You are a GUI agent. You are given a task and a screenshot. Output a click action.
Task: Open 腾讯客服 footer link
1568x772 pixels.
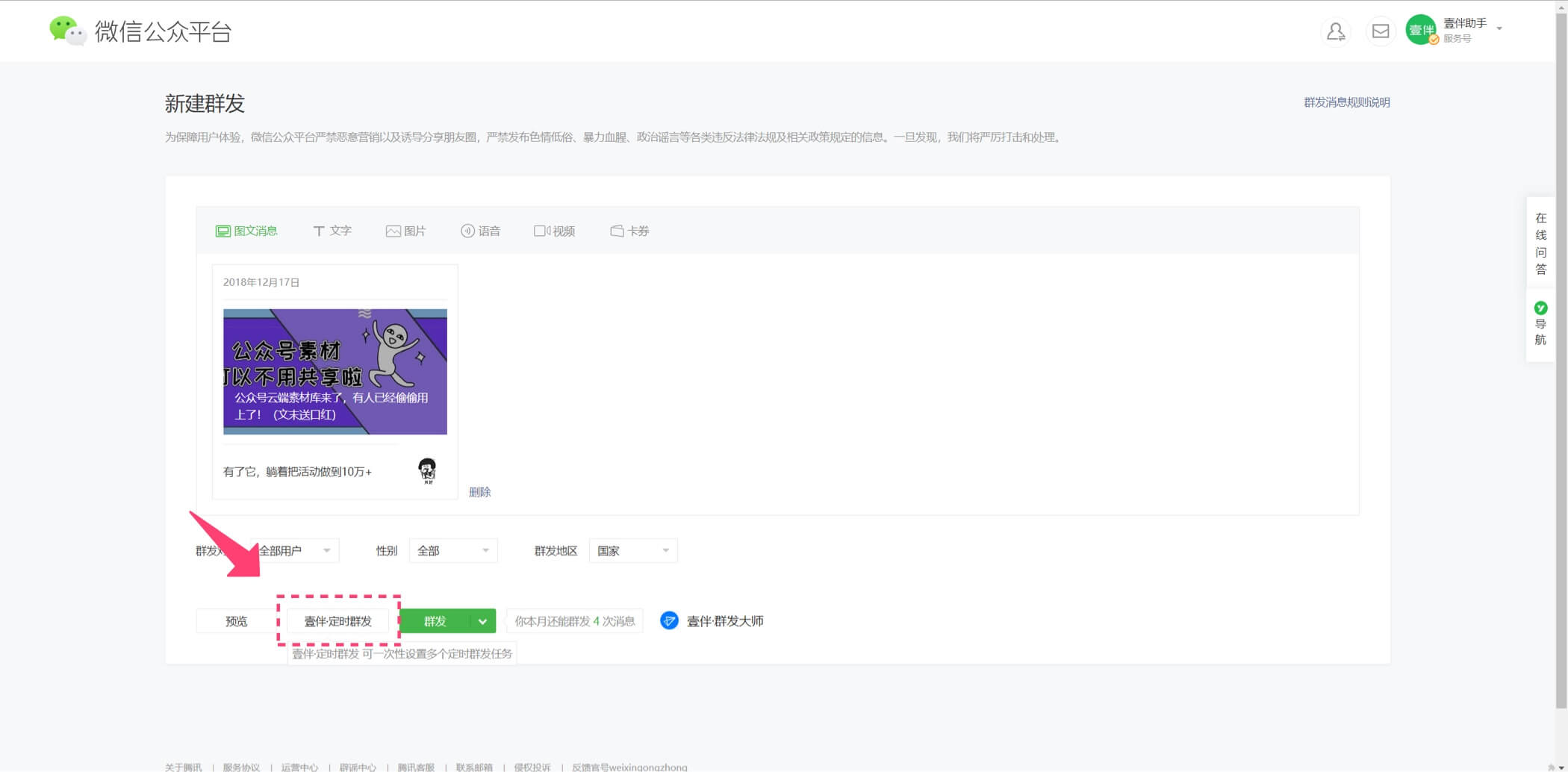tap(416, 767)
